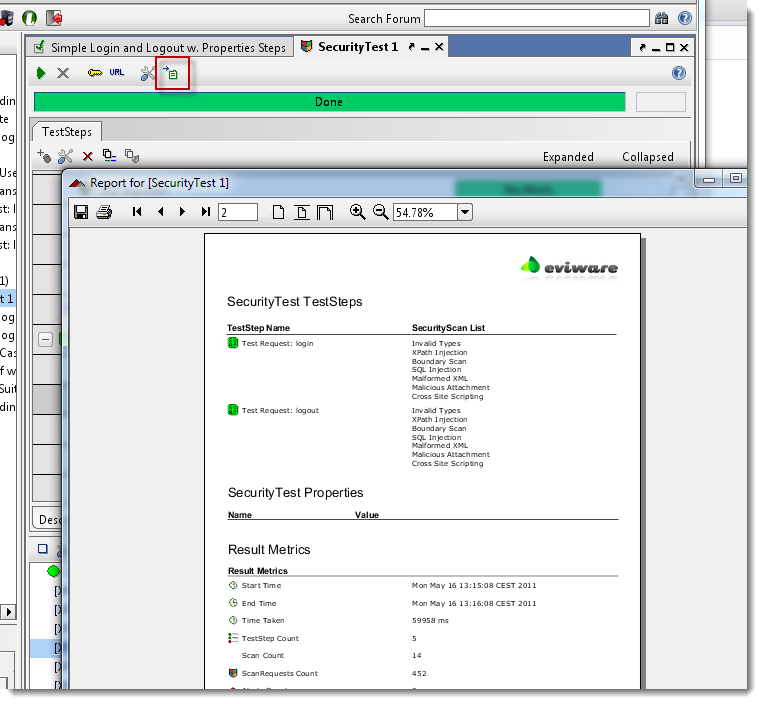The width and height of the screenshot is (762, 704).
Task: Click the Description tab at bottom
Action: click(x=49, y=519)
